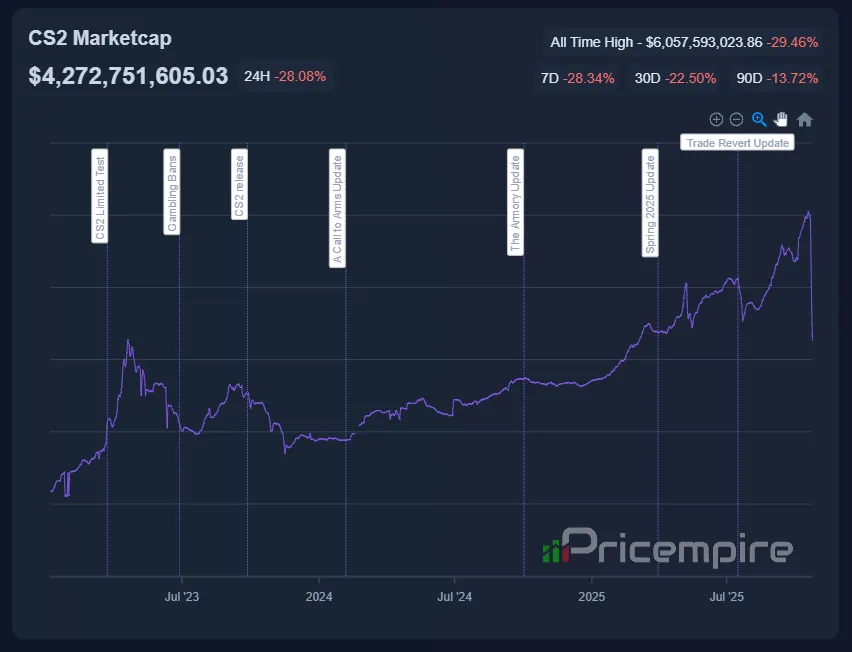Image resolution: width=852 pixels, height=652 pixels.
Task: Click the CS2 Marketcap title
Action: 100,38
